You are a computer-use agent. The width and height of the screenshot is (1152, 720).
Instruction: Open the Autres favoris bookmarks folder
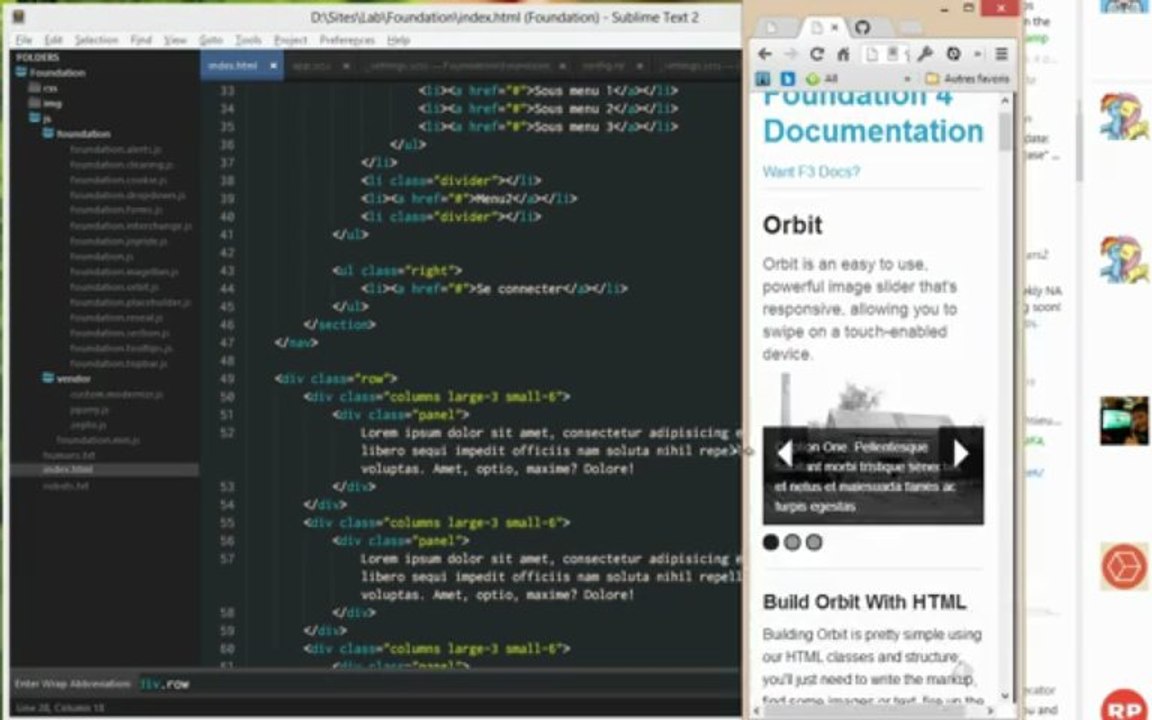tap(968, 78)
